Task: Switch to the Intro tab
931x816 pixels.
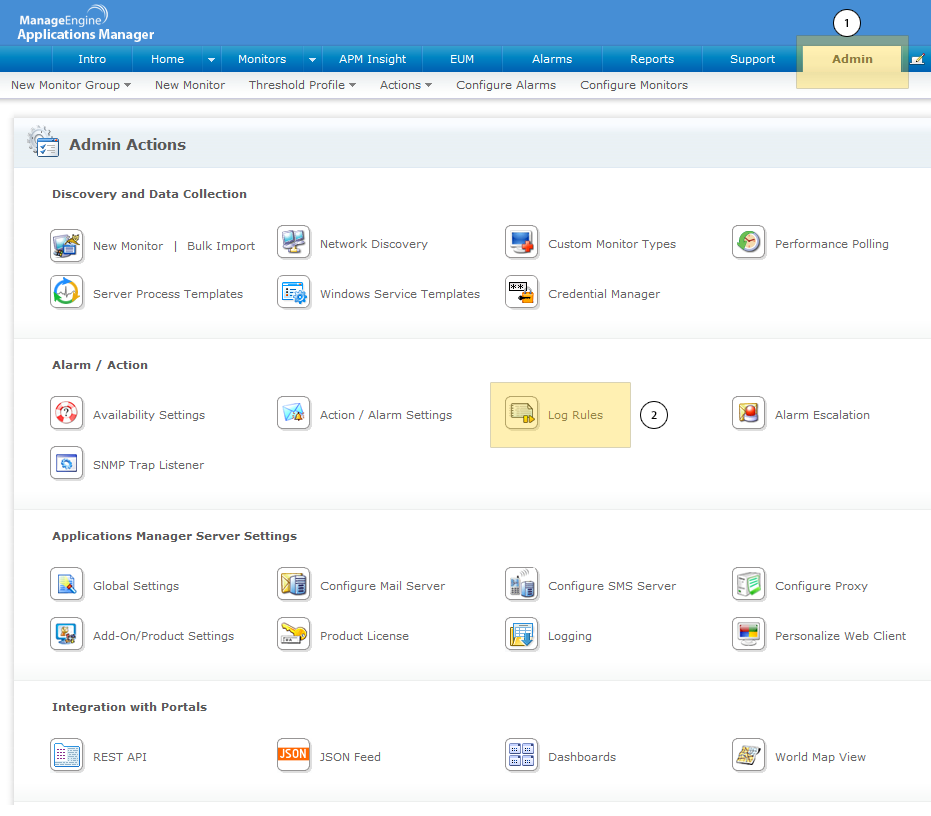Action: pos(92,59)
